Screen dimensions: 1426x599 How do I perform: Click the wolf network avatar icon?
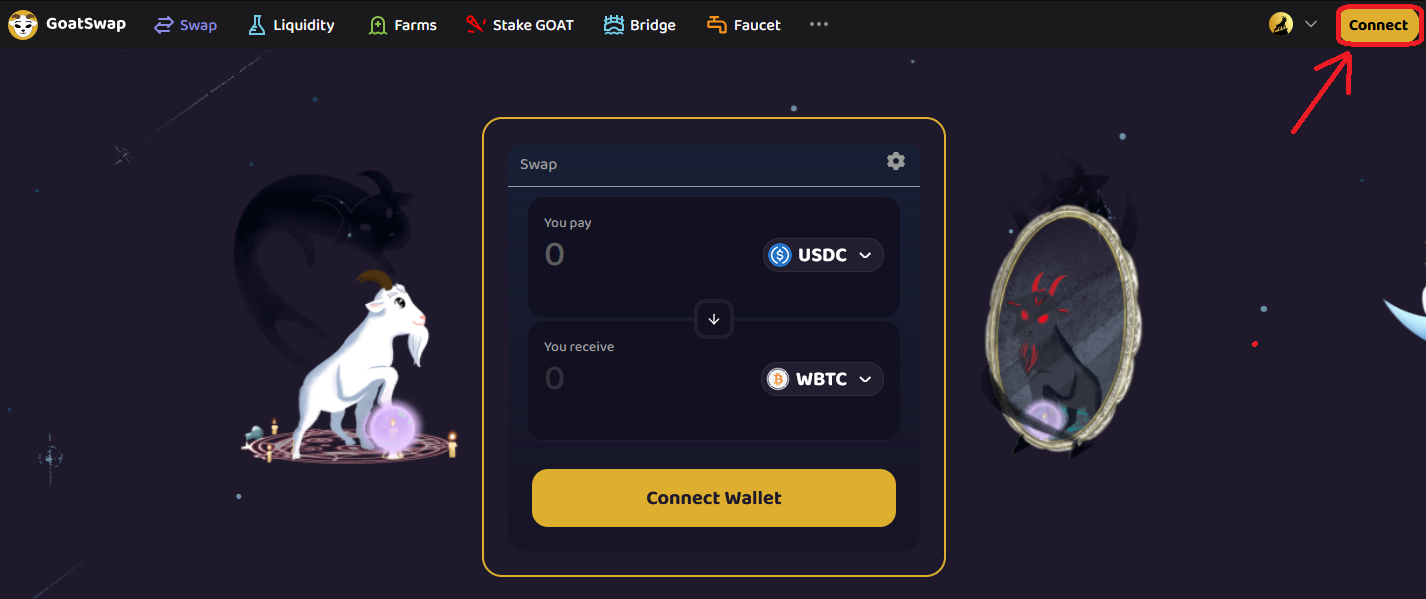[1281, 24]
